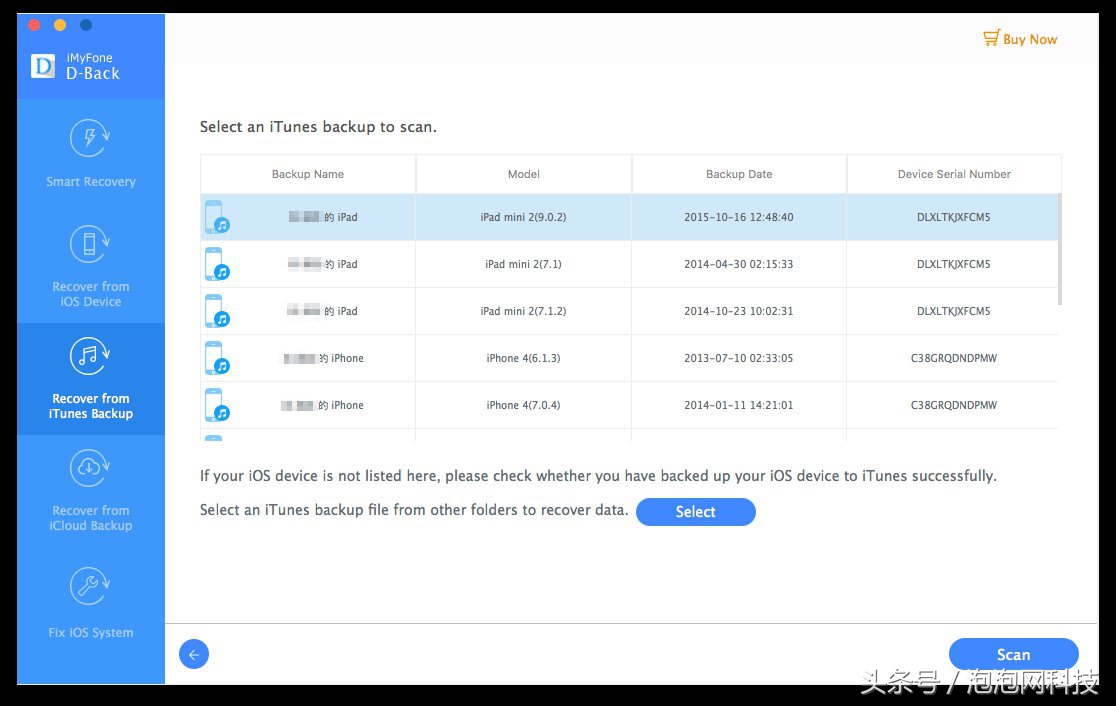This screenshot has height=706, width=1116.
Task: Click device icon of iPad mini 2(7.1) backup
Action: click(216, 265)
